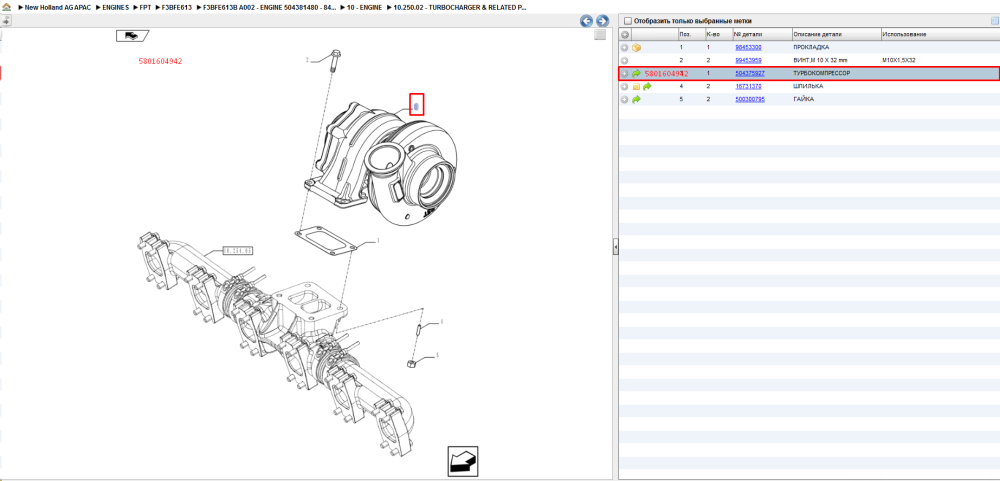Viewport: 1000px width, 481px height.
Task: Open part number link 98453300
Action: (748, 47)
